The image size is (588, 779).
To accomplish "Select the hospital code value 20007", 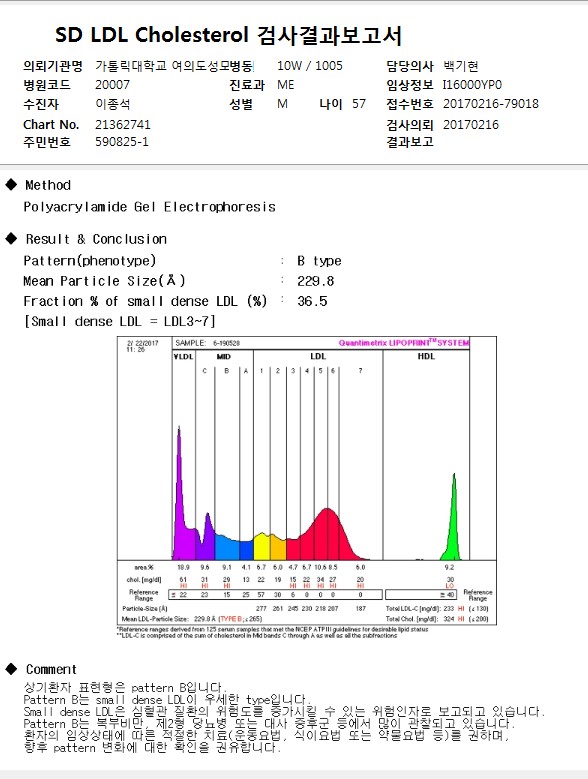I will tap(112, 85).
